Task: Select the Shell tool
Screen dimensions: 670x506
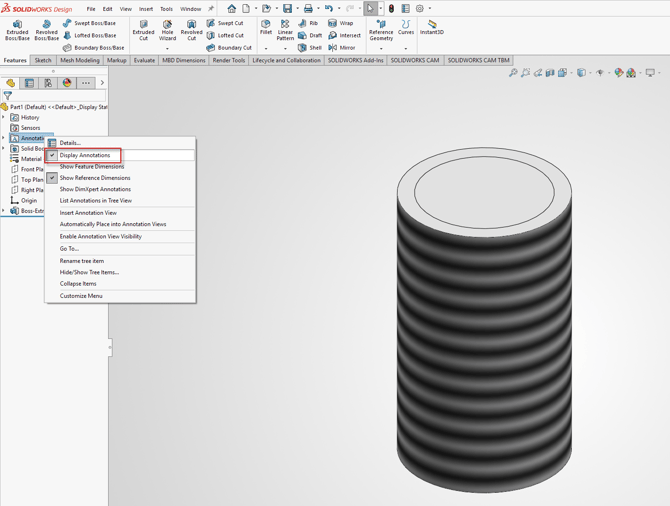Action: pos(310,48)
